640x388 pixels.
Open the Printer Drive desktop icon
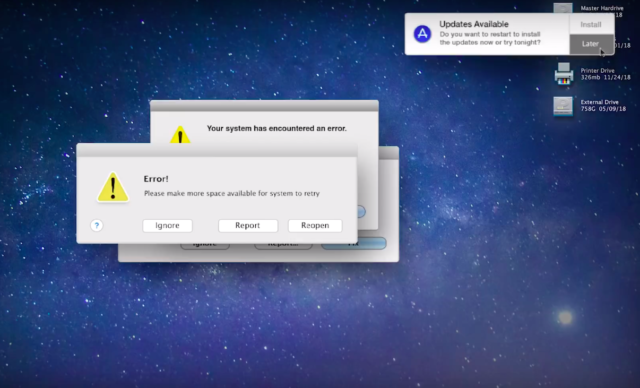coord(564,74)
